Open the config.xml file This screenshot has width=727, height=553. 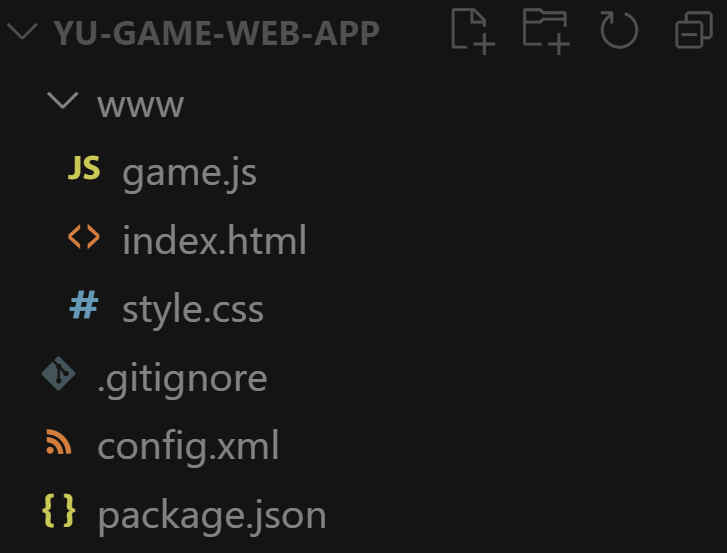click(188, 446)
